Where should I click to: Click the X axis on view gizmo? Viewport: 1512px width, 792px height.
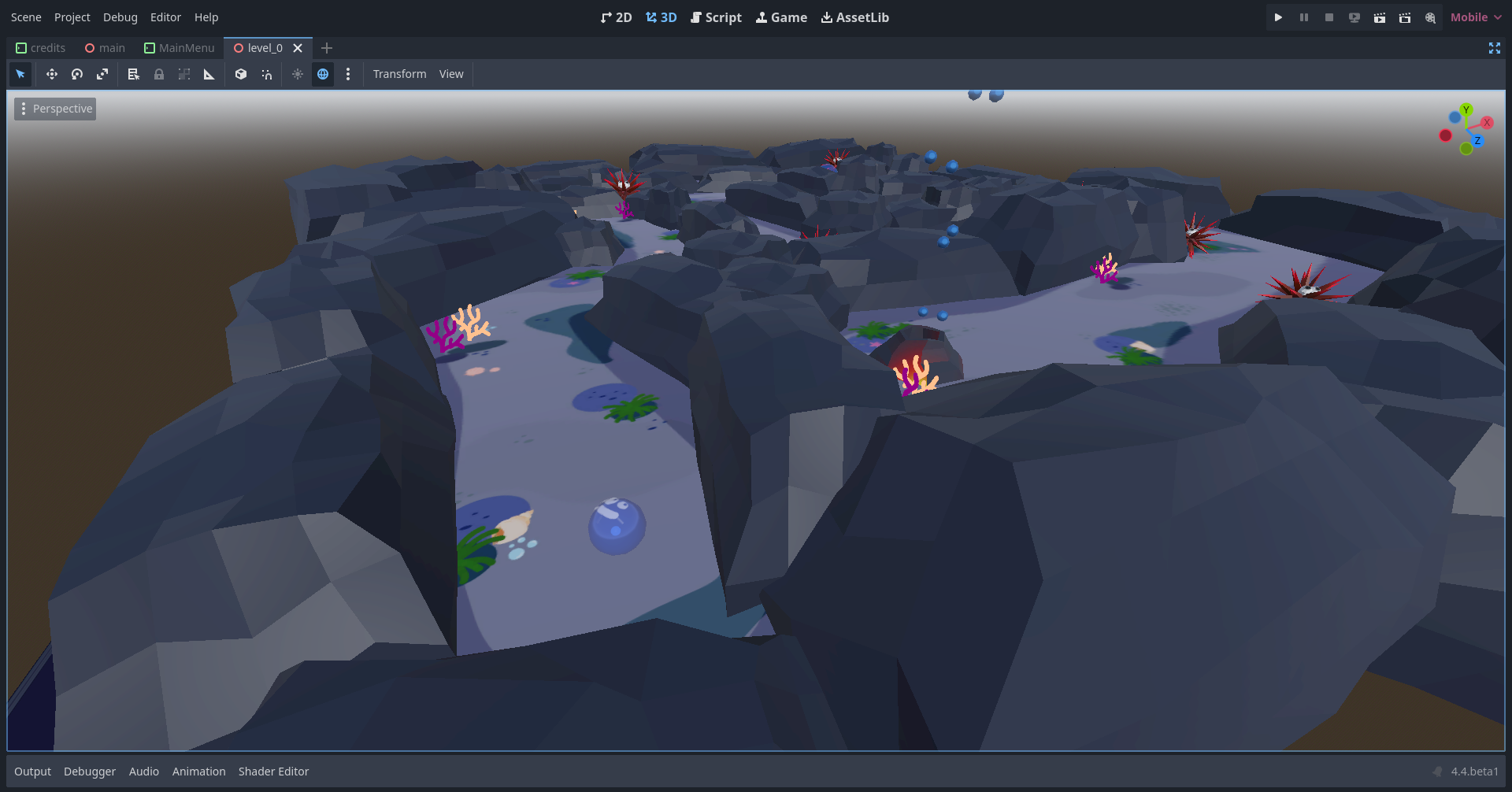pyautogui.click(x=1487, y=122)
